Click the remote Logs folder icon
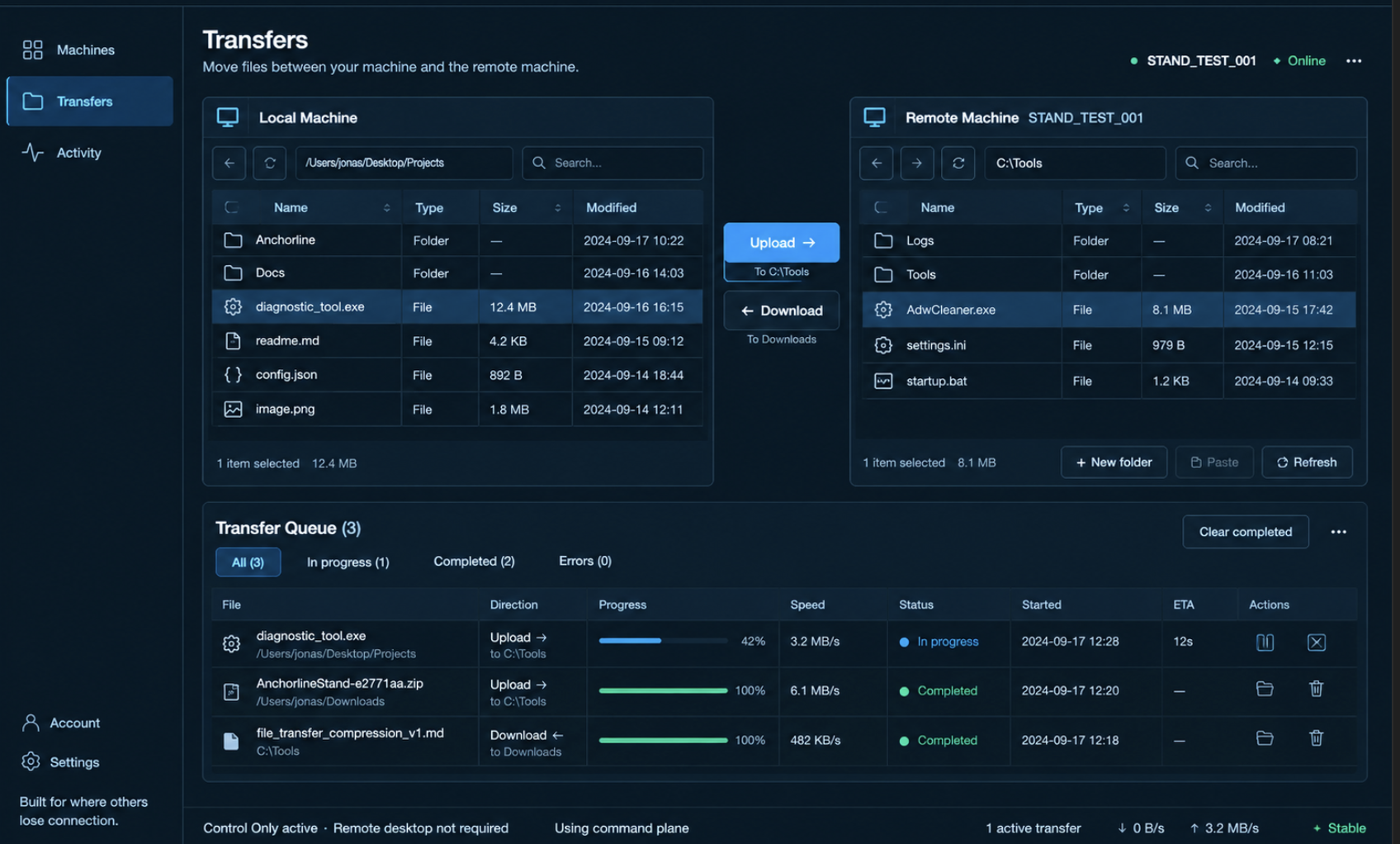 click(883, 240)
